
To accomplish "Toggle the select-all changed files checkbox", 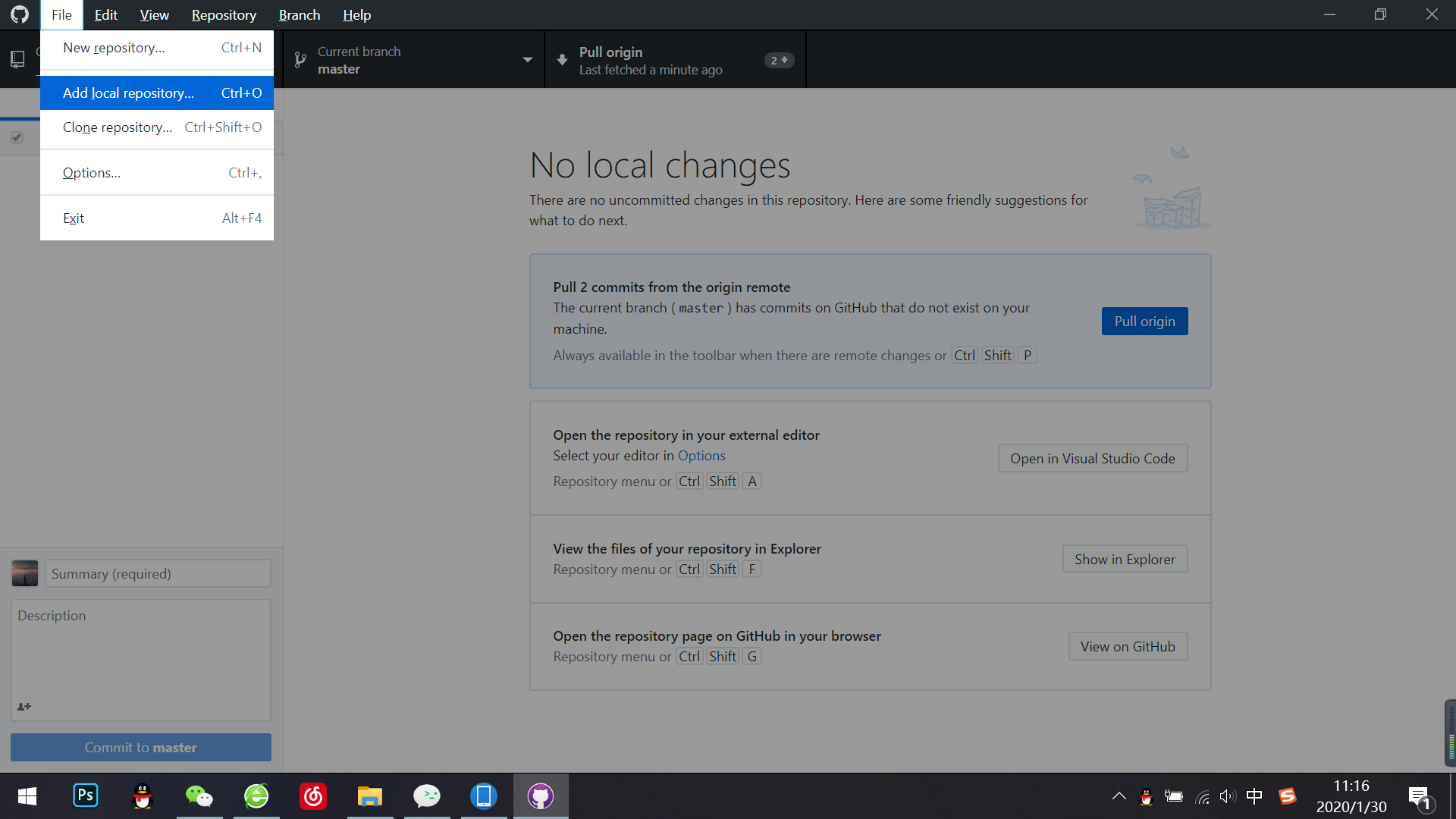I will pos(17,137).
